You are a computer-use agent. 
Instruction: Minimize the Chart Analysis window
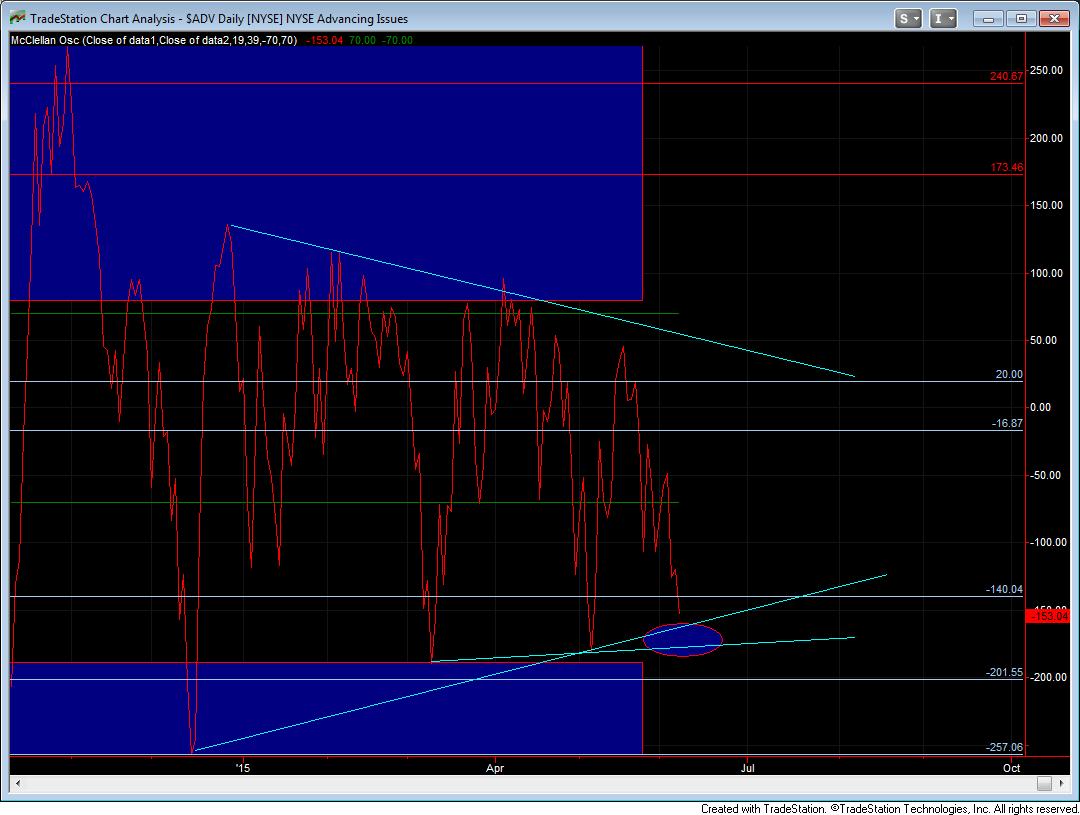pos(988,18)
